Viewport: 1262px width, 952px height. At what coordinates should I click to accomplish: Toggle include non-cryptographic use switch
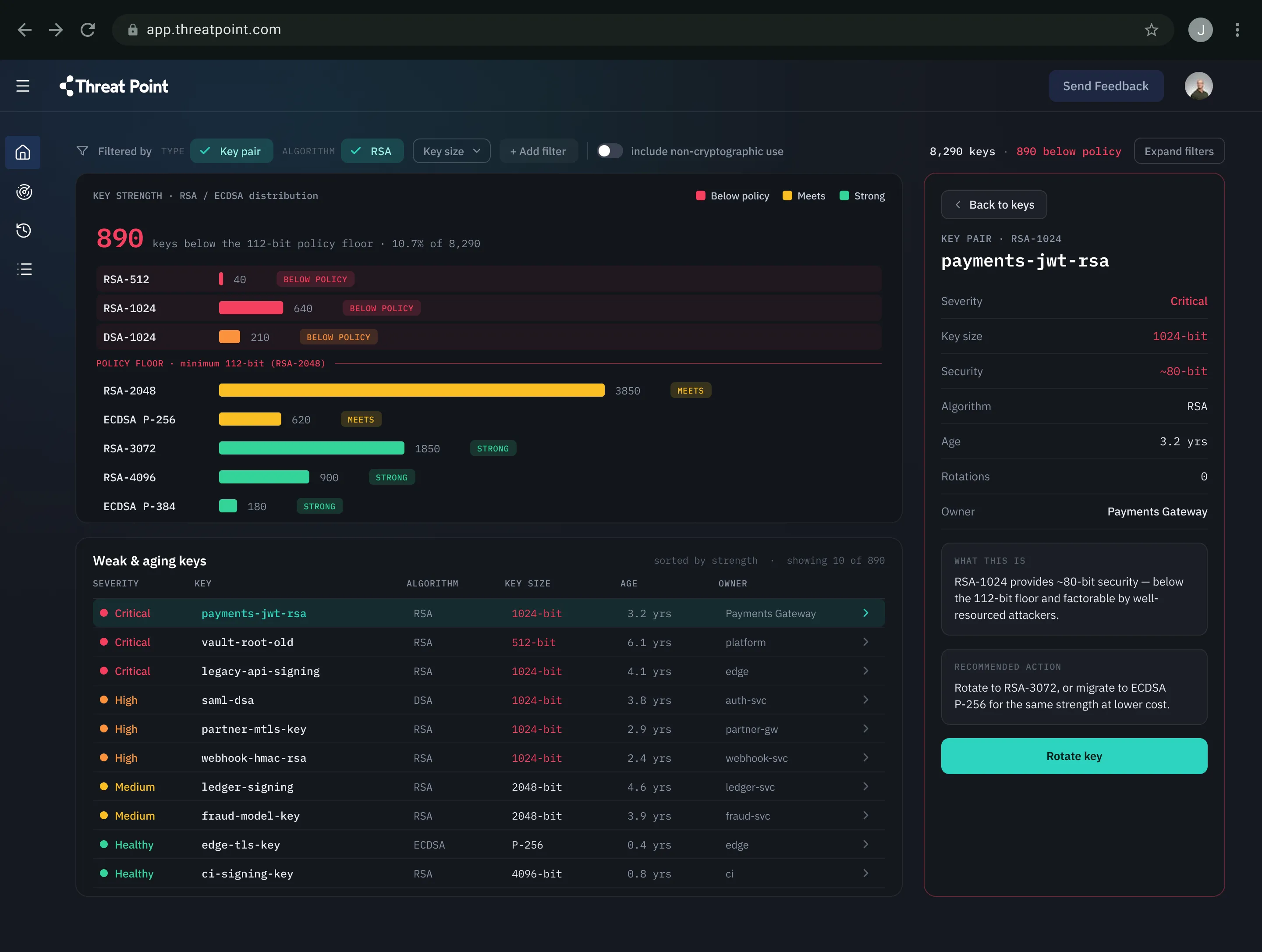point(610,151)
